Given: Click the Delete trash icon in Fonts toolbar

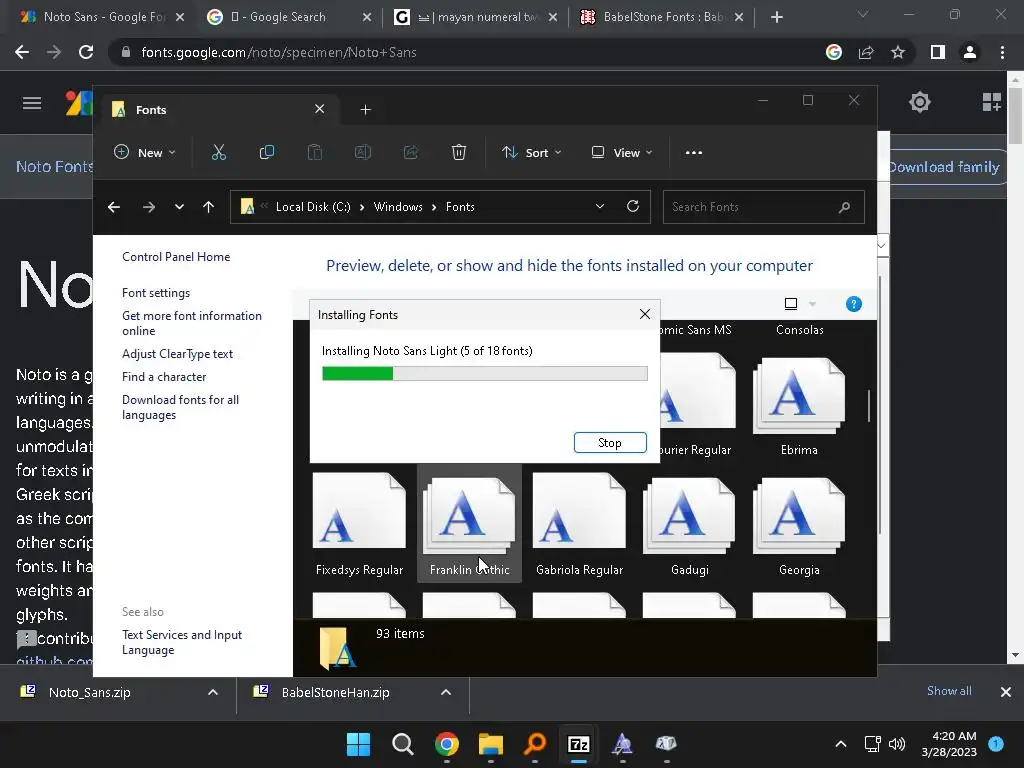Looking at the screenshot, I should coord(459,153).
